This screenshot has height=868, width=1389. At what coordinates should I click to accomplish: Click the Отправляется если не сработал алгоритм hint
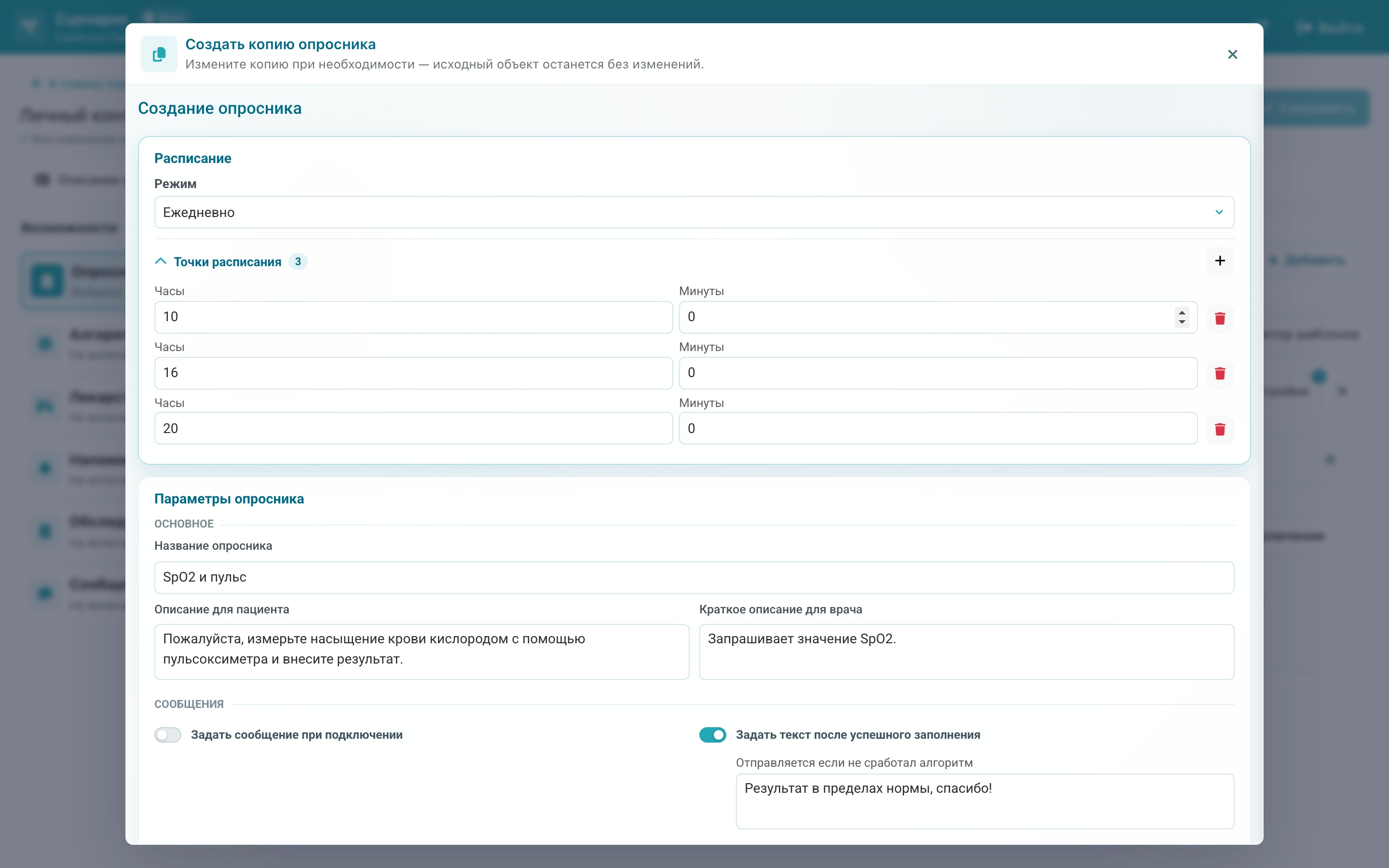pos(854,763)
